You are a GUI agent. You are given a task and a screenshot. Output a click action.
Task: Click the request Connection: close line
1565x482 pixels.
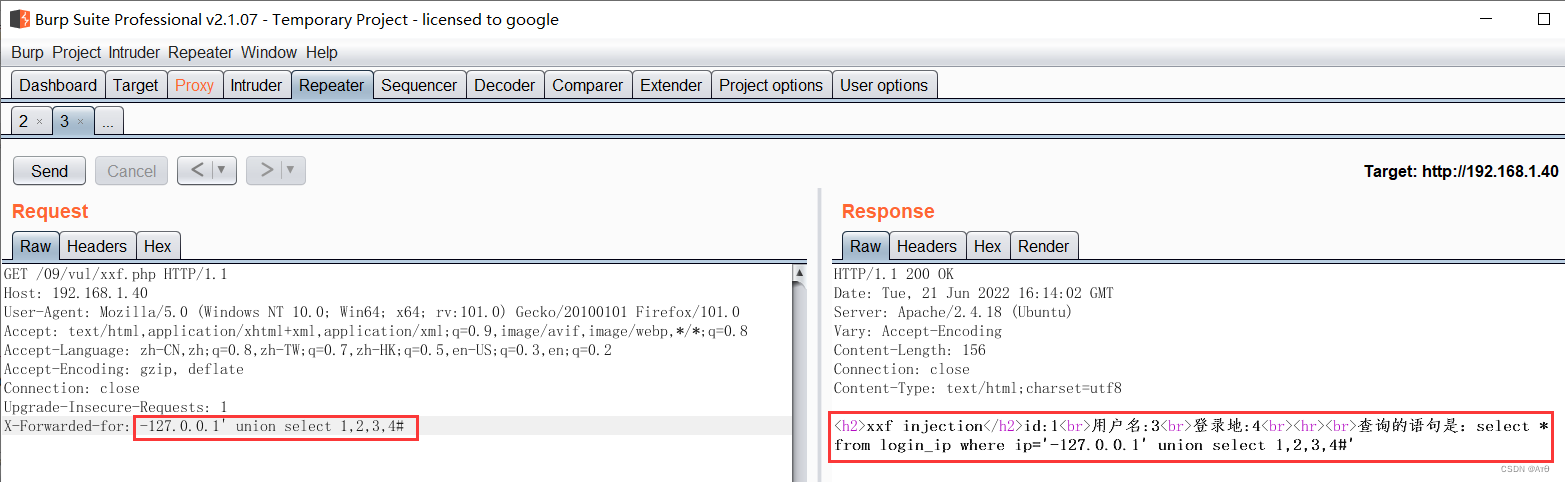[x=72, y=388]
